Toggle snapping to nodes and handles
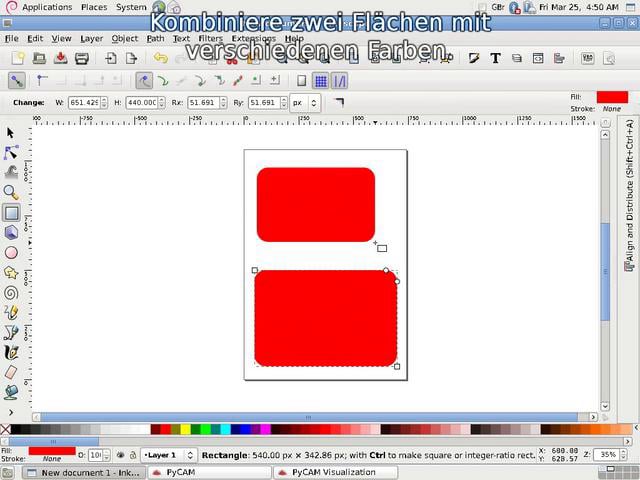 (x=144, y=81)
